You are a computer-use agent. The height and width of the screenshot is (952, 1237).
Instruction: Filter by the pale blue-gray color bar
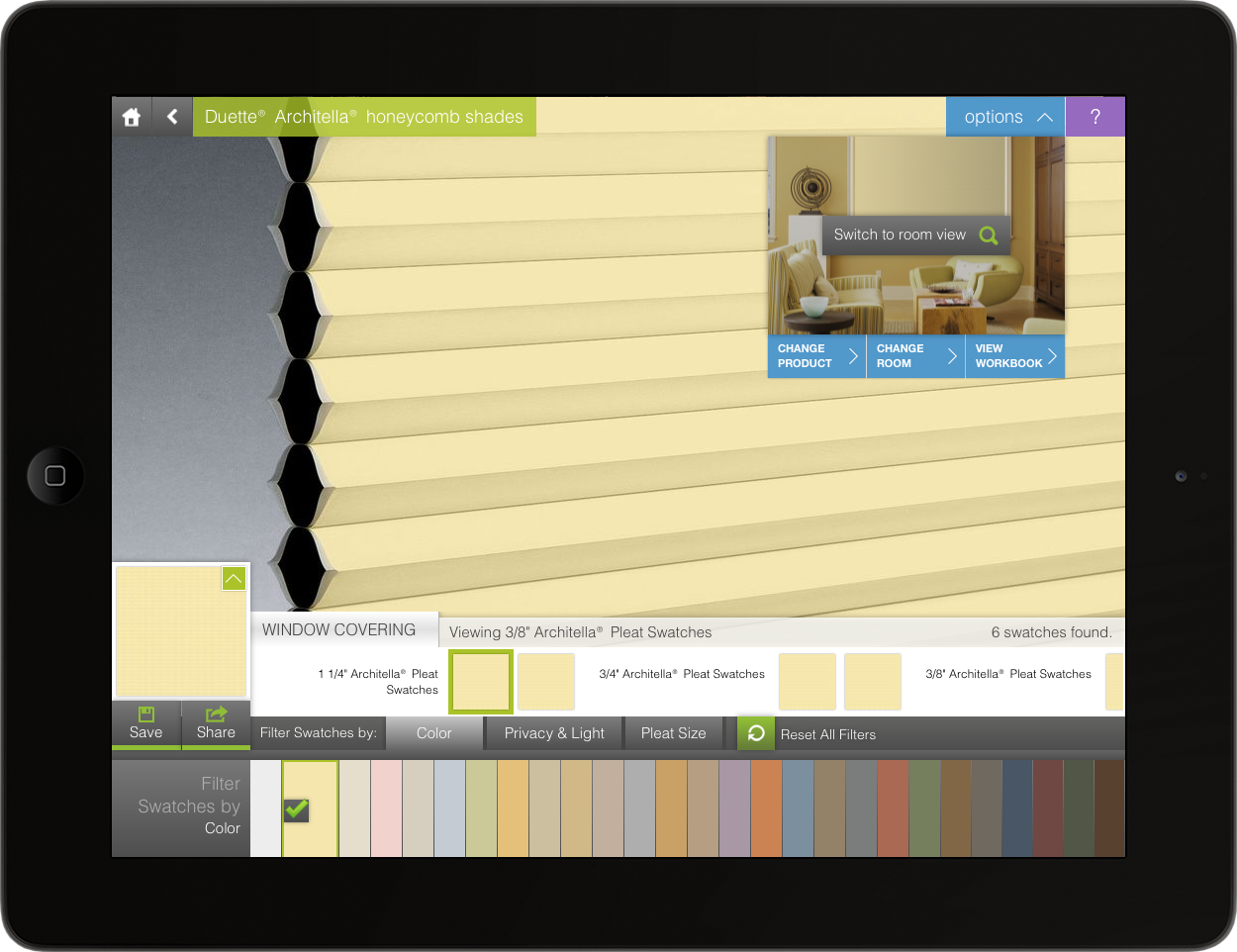(450, 809)
